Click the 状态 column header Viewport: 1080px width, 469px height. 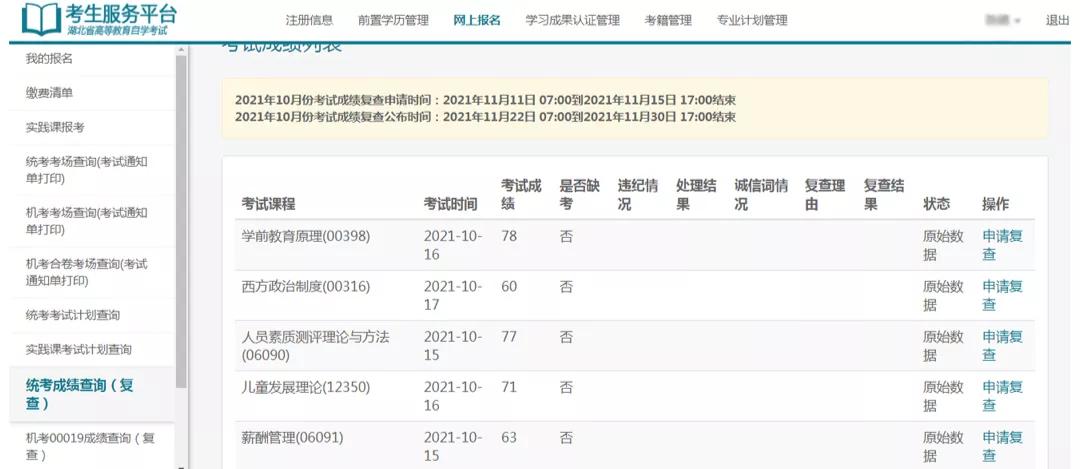tap(936, 204)
